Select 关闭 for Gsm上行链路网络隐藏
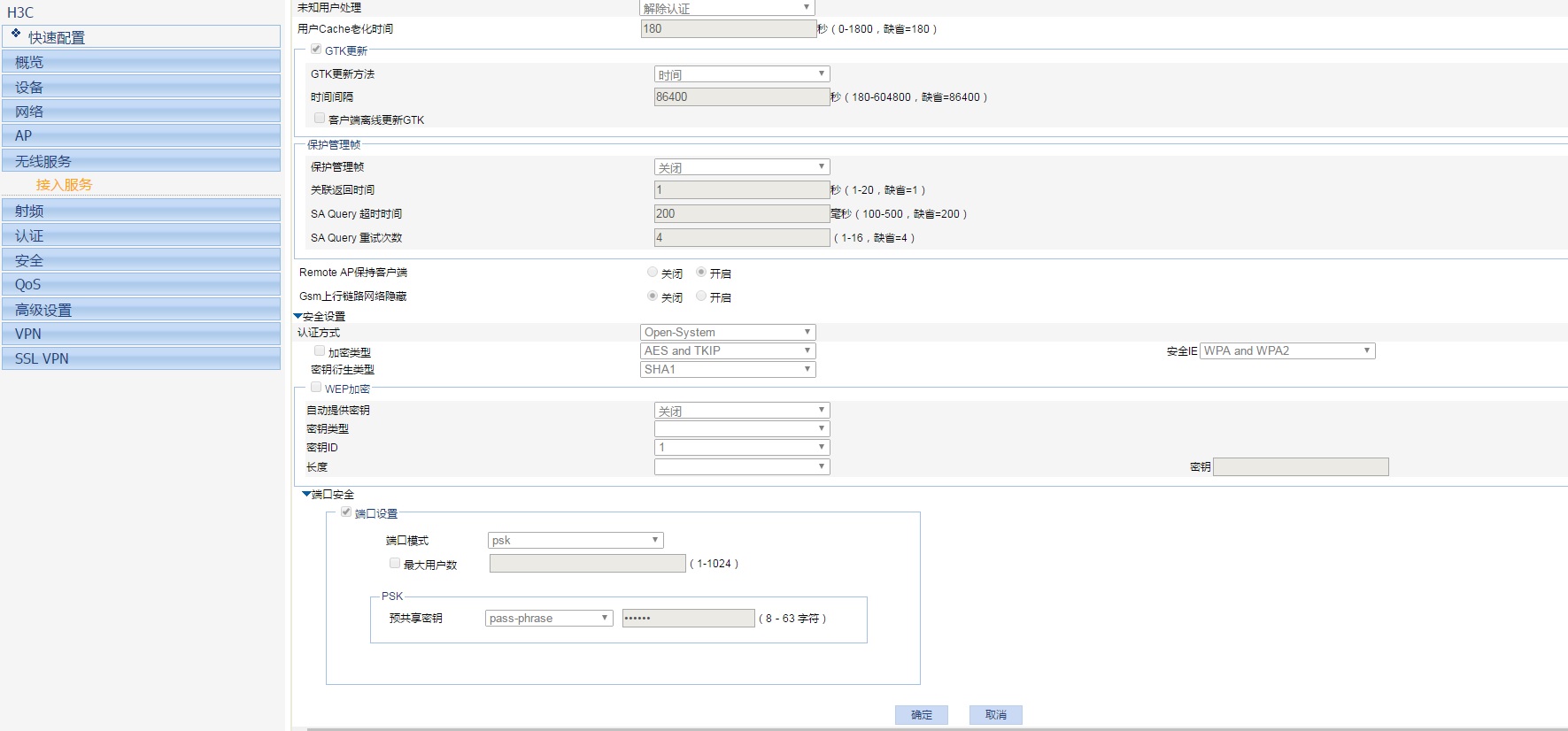This screenshot has height=731, width=1568. tap(653, 296)
